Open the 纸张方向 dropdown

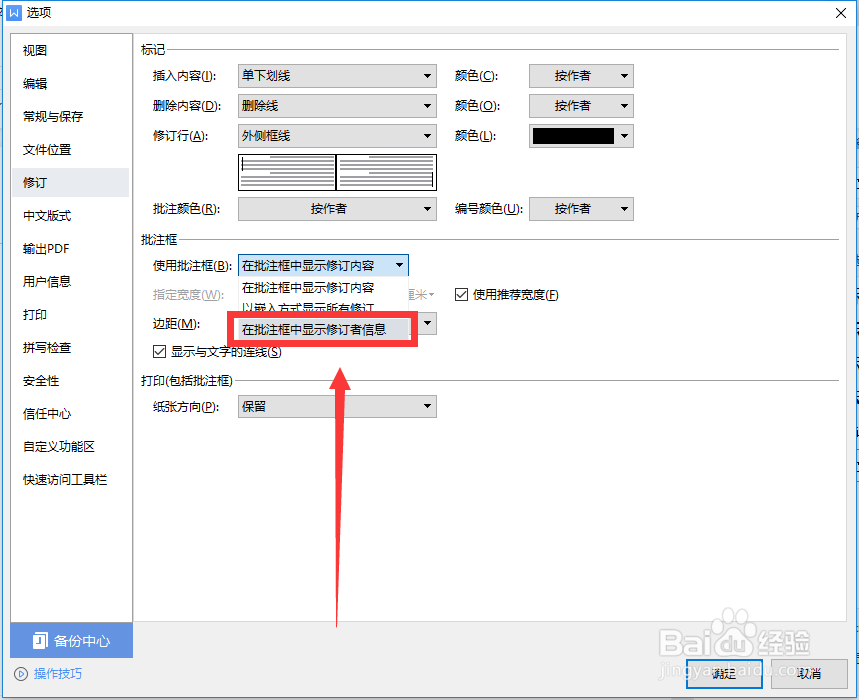[337, 406]
